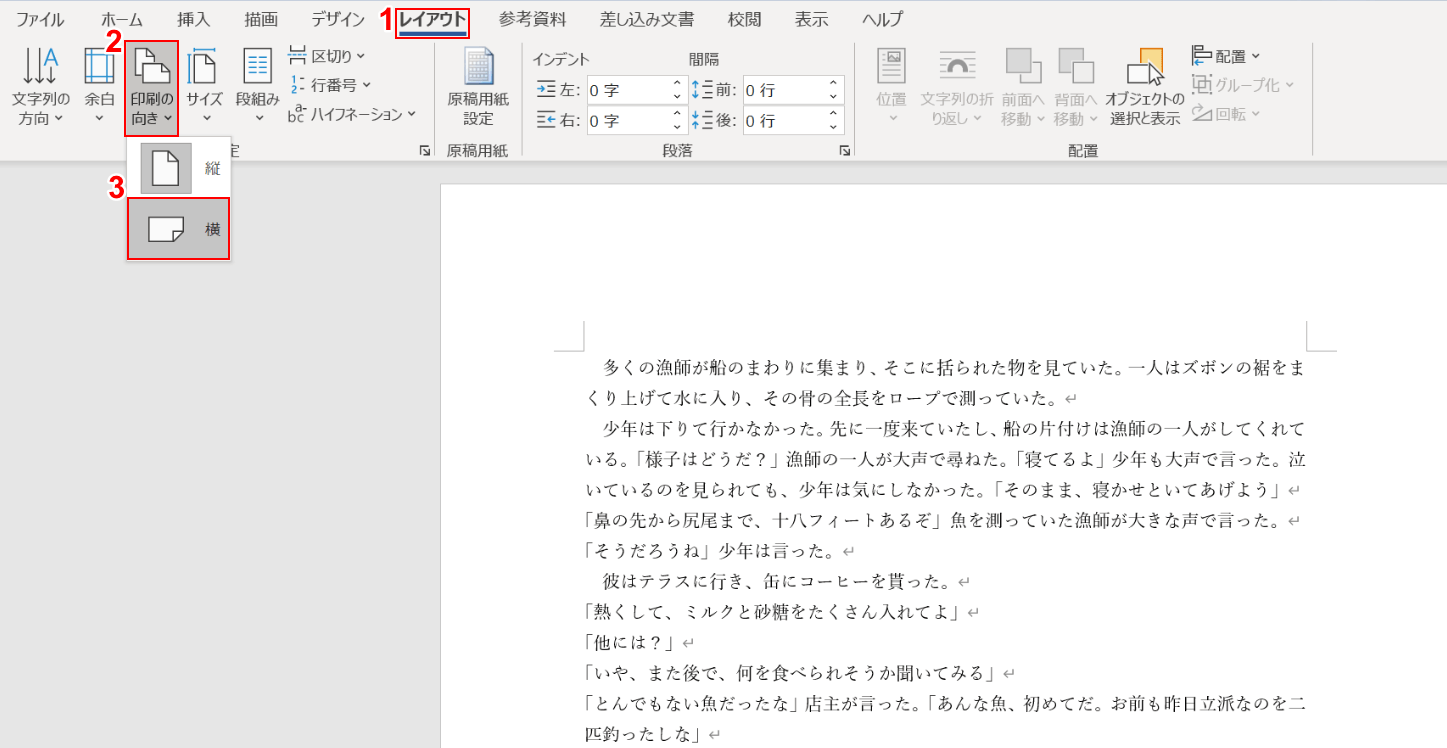The image size is (1447, 748).
Task: Open the 配置 align dropdown
Action: [1227, 56]
